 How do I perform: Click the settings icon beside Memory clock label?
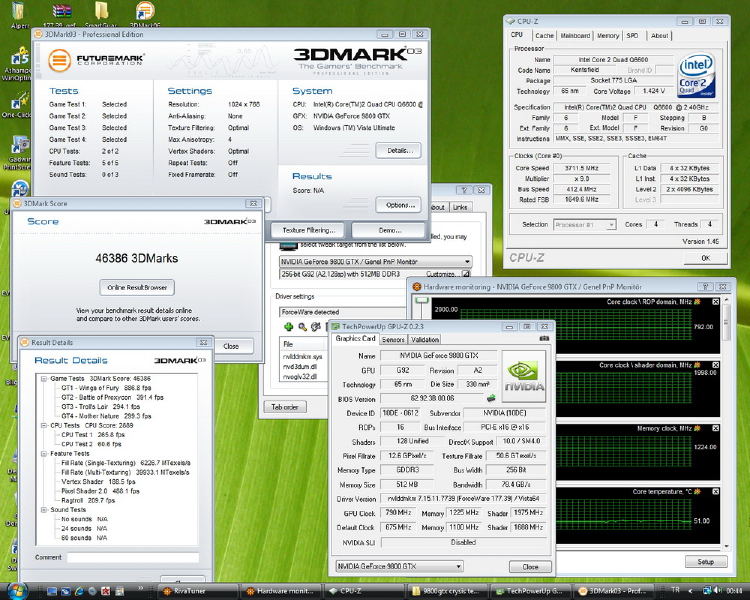pos(697,428)
